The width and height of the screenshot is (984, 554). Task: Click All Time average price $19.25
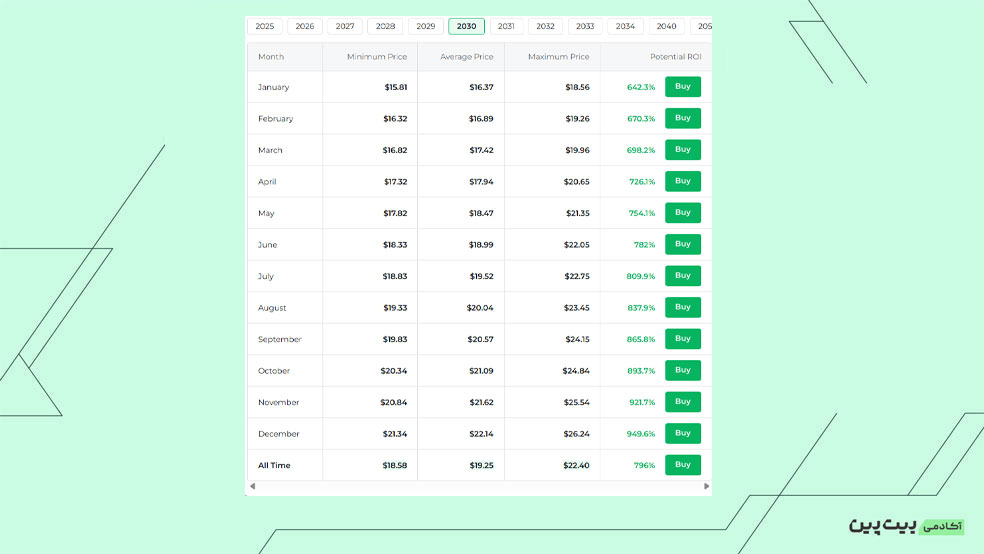coord(481,466)
